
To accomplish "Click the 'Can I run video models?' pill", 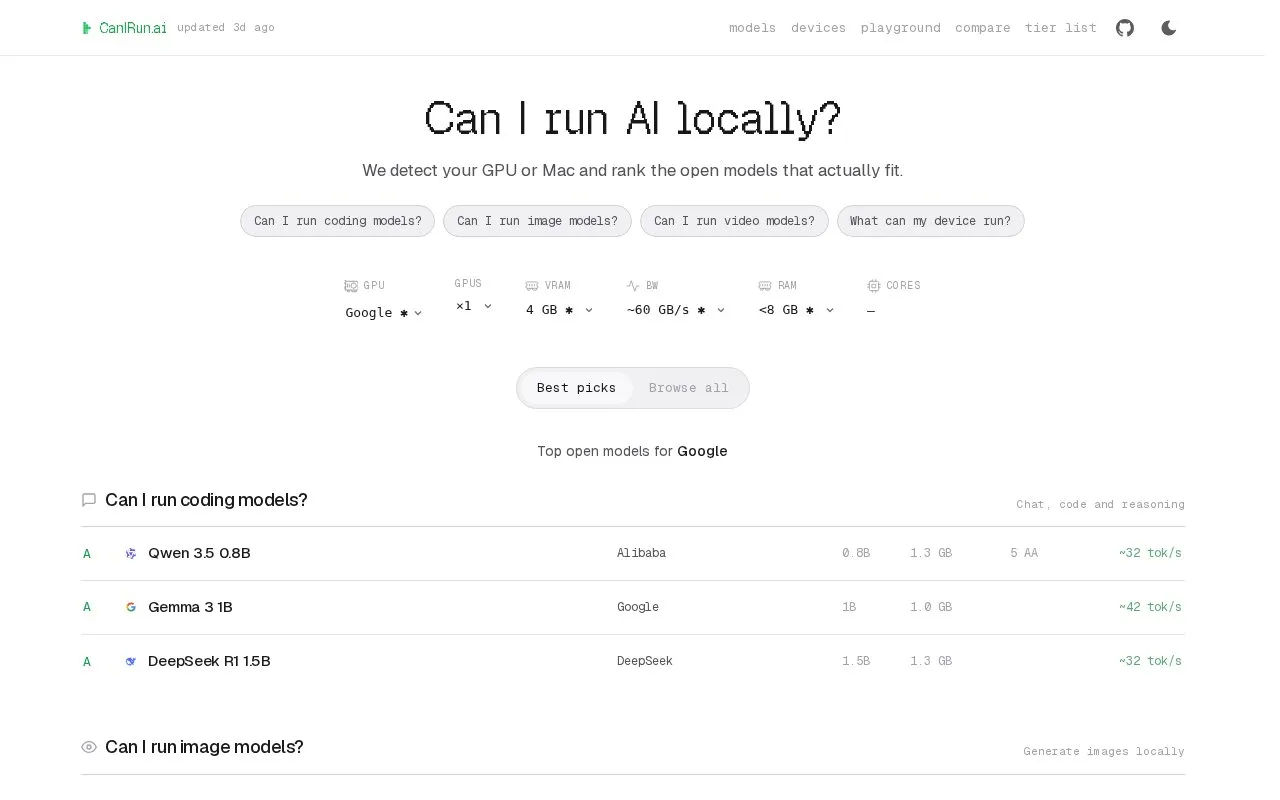I will 734,221.
